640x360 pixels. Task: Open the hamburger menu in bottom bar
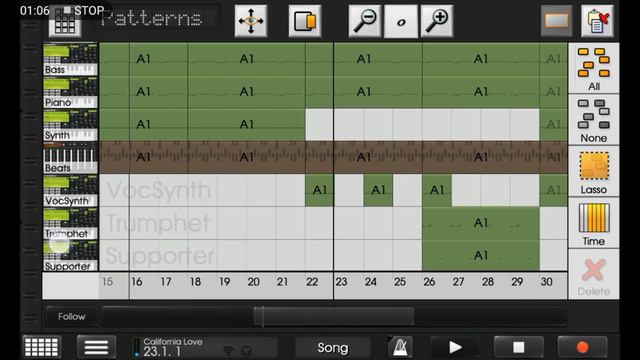click(96, 347)
